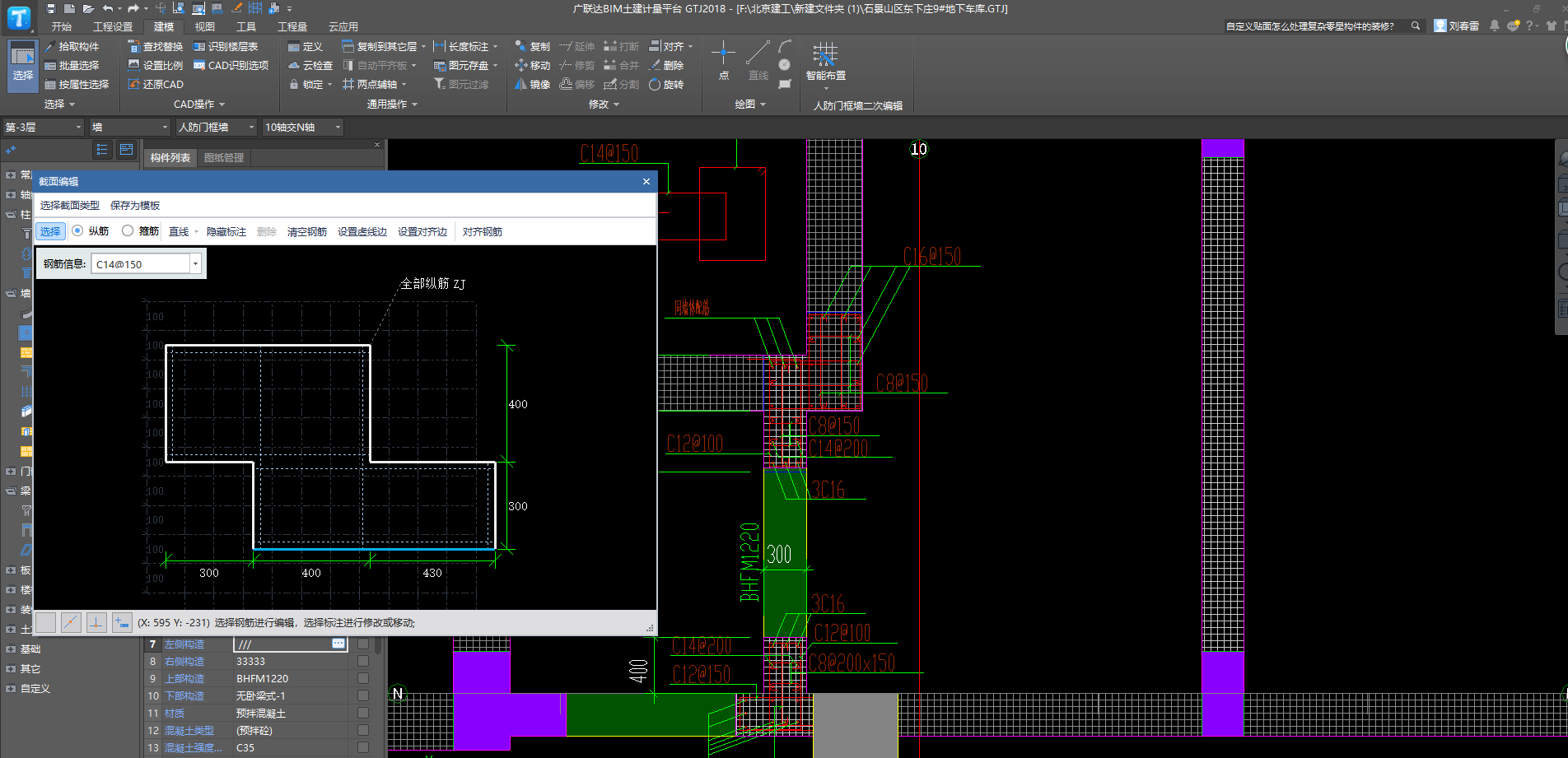Tick the checkbox in 下部构造 row
Image resolution: width=1568 pixels, height=758 pixels.
(x=363, y=695)
